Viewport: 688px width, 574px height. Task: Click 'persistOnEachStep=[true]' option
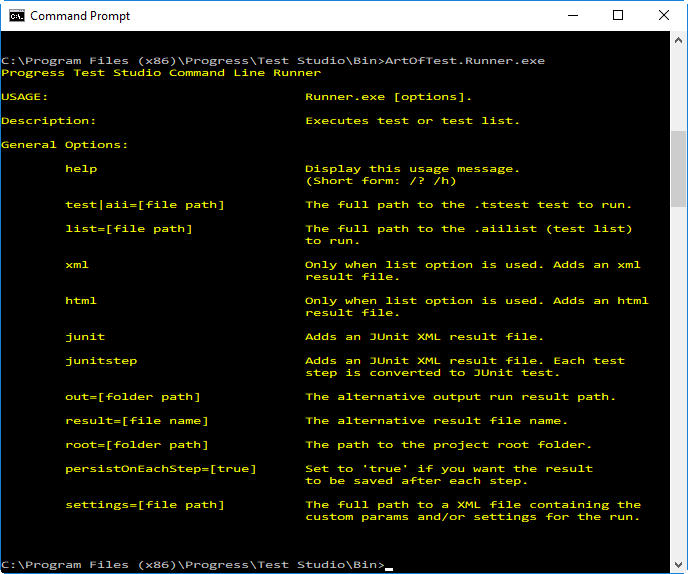click(x=161, y=469)
